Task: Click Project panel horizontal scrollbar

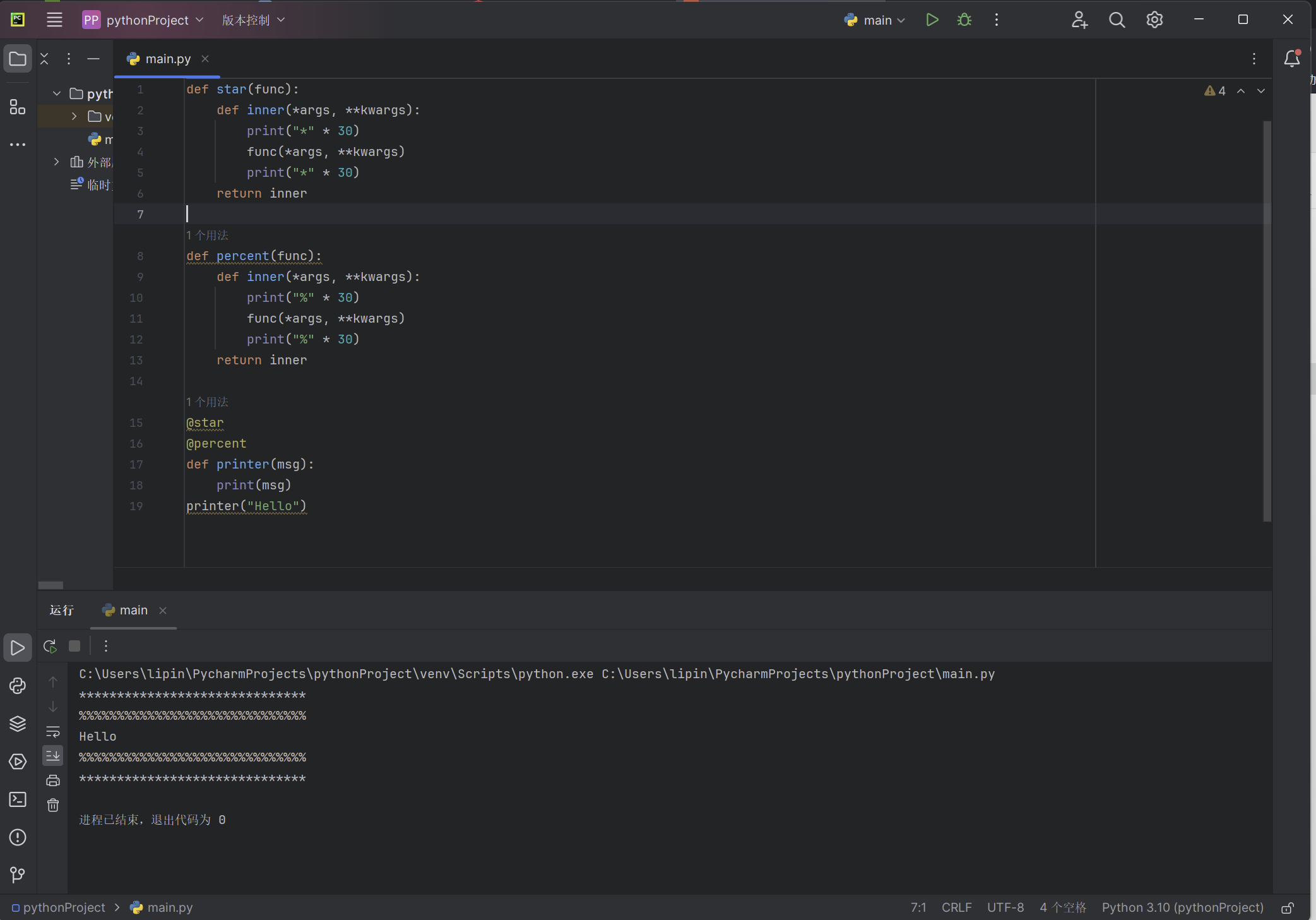Action: (50, 585)
